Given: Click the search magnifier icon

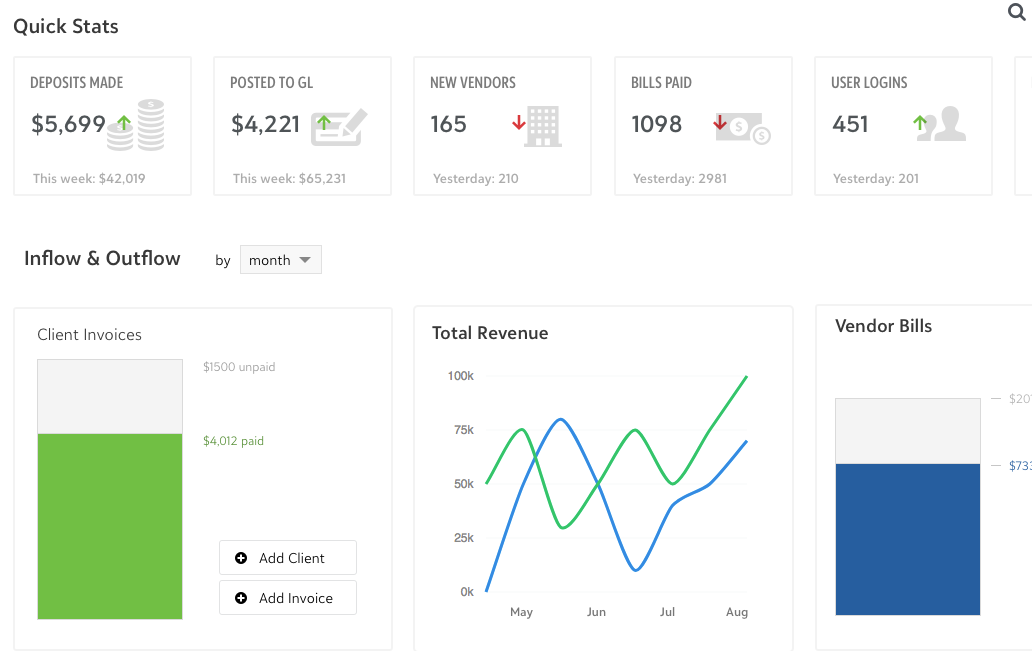Looking at the screenshot, I should pyautogui.click(x=1017, y=12).
